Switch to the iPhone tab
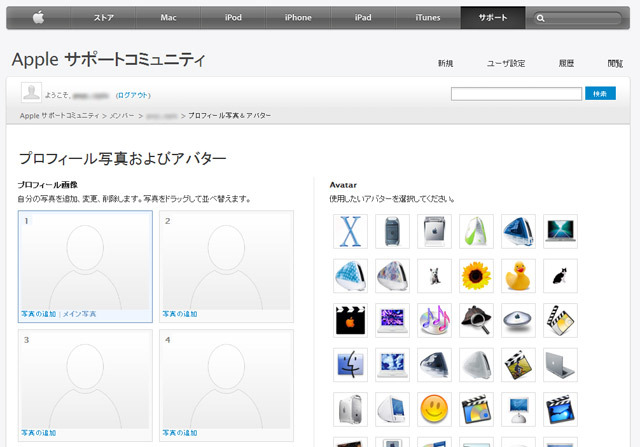Screen dimensions: 640x447 [298, 18]
